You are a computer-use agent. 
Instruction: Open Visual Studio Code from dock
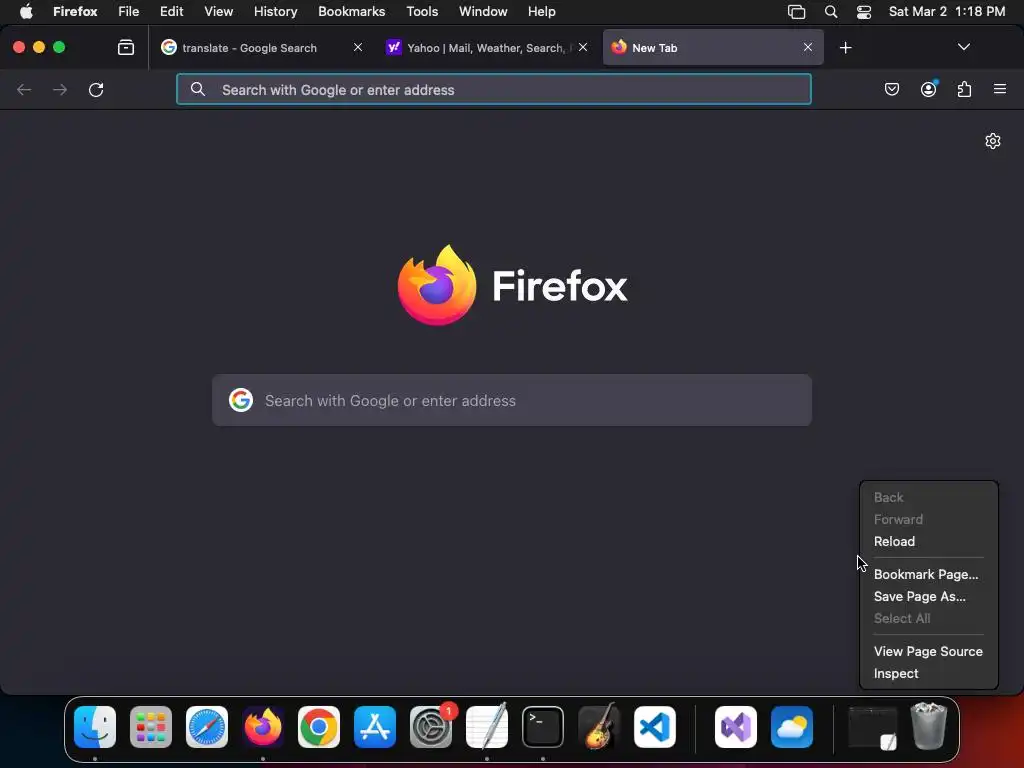coord(655,727)
